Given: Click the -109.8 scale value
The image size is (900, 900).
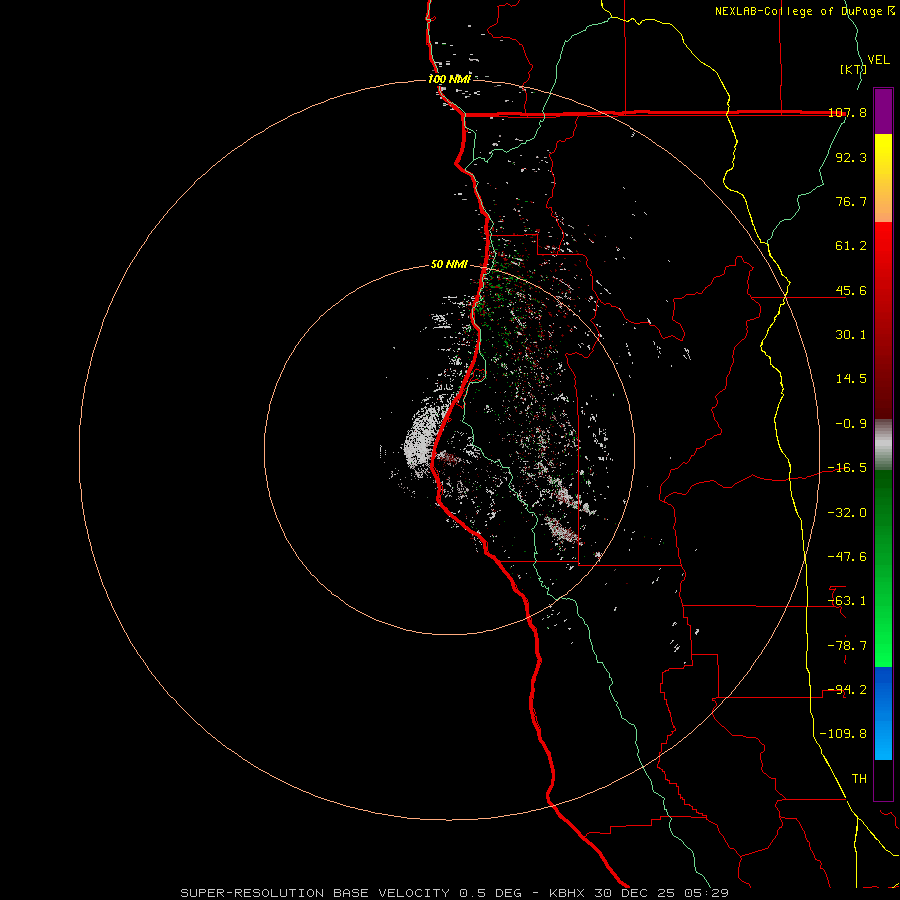Looking at the screenshot, I should [843, 734].
